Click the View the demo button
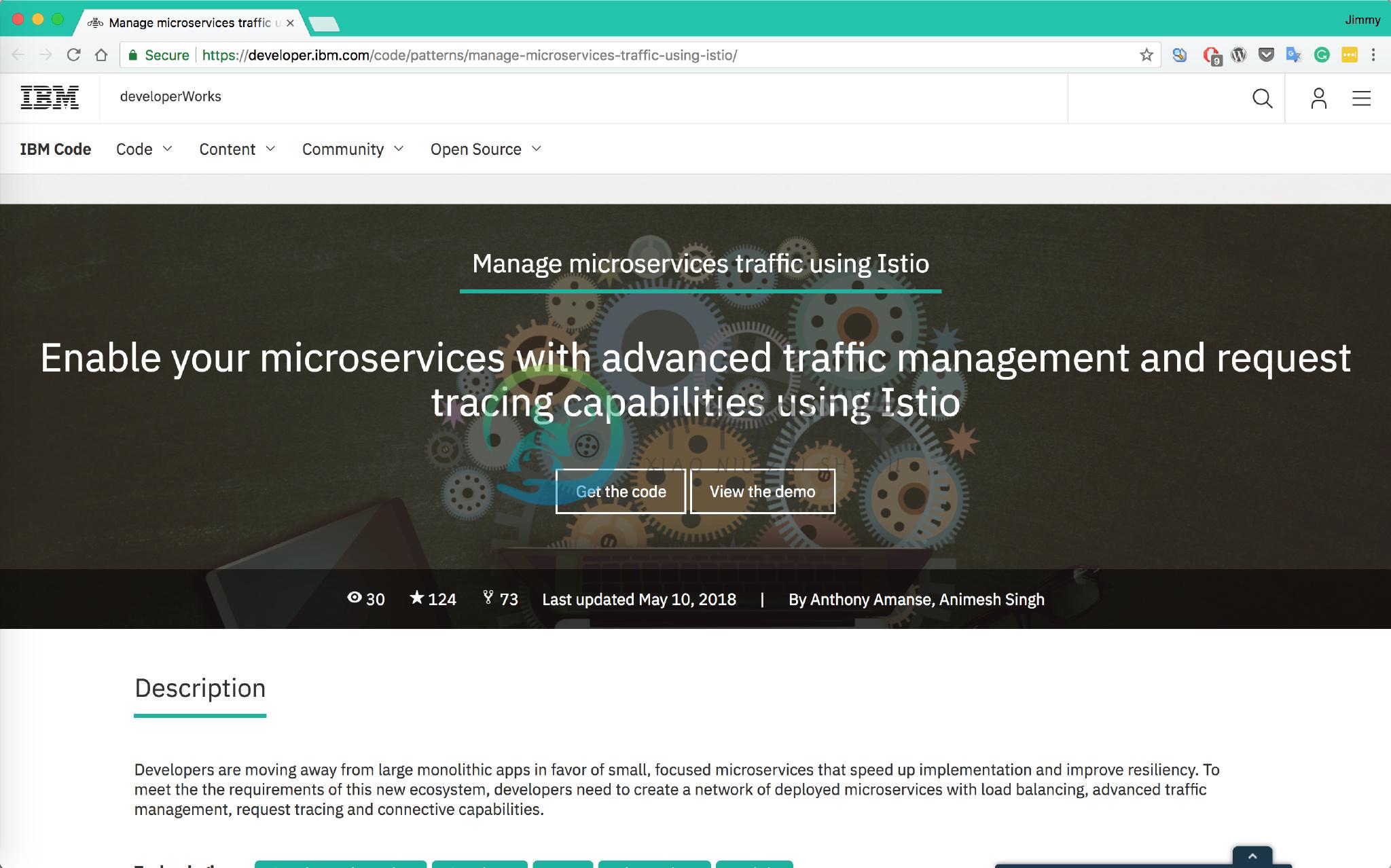 point(762,491)
